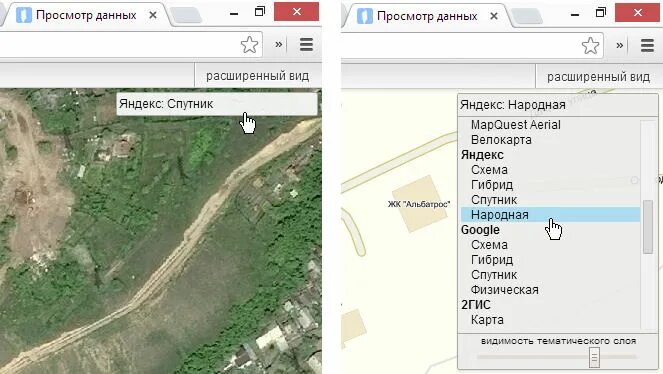Viewport: 663px width, 374px height.
Task: Minimize the left browser window
Action: 234,14
